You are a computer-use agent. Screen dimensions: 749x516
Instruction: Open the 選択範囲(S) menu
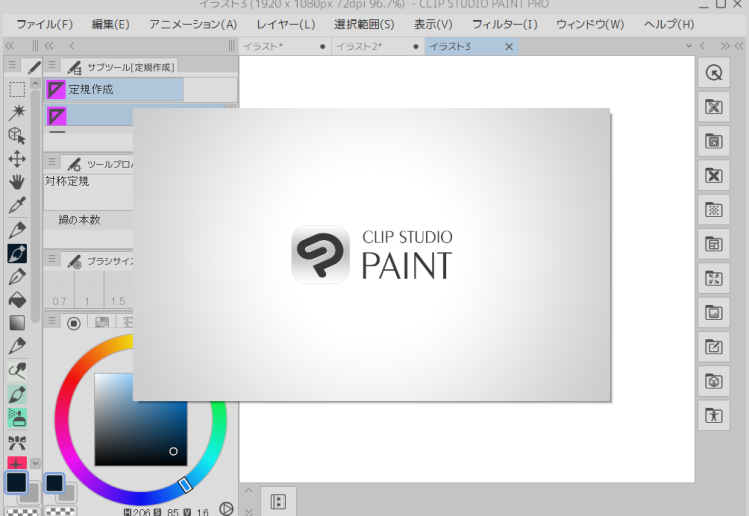coord(364,24)
